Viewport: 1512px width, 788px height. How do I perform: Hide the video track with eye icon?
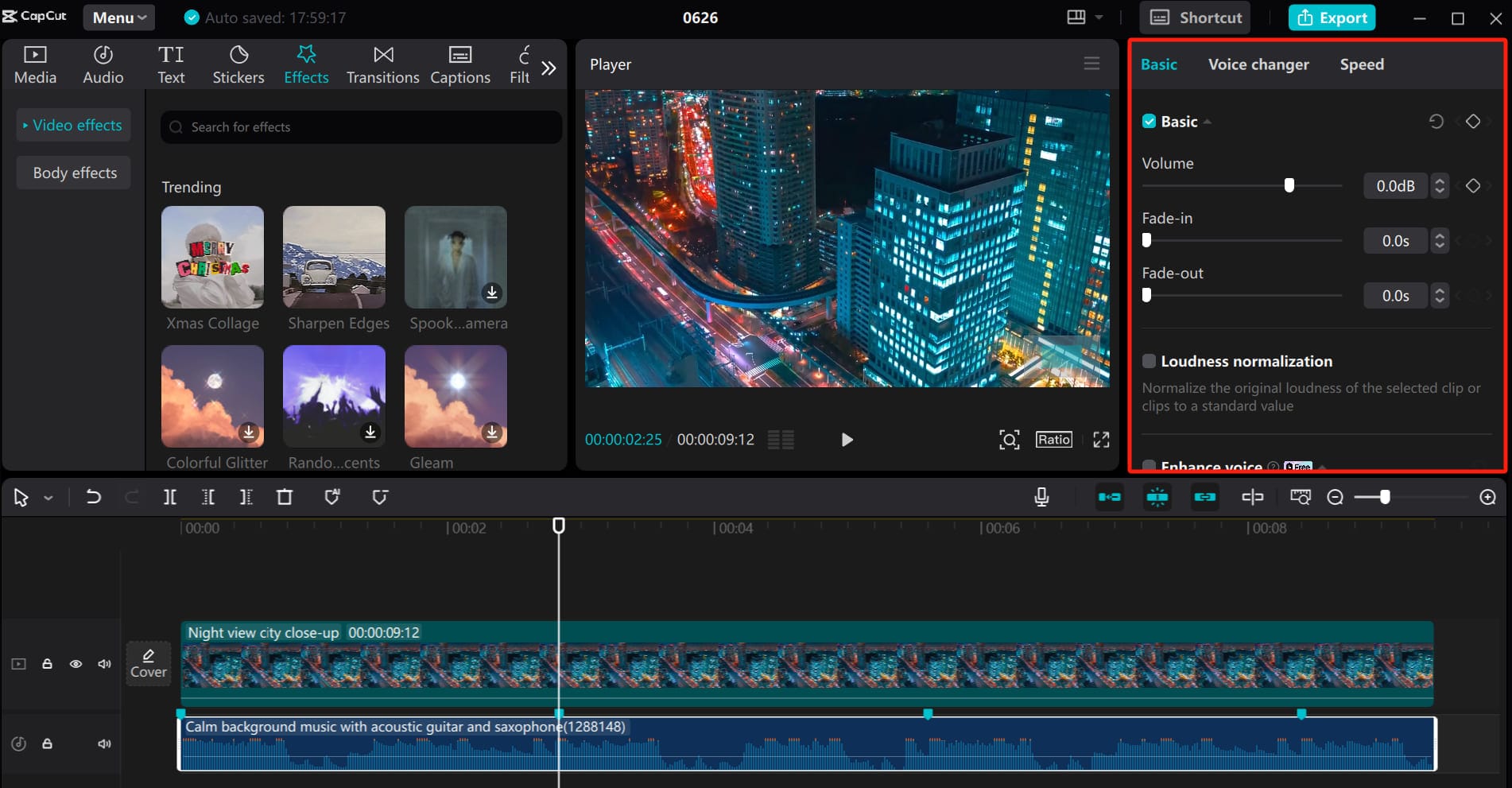tap(76, 664)
